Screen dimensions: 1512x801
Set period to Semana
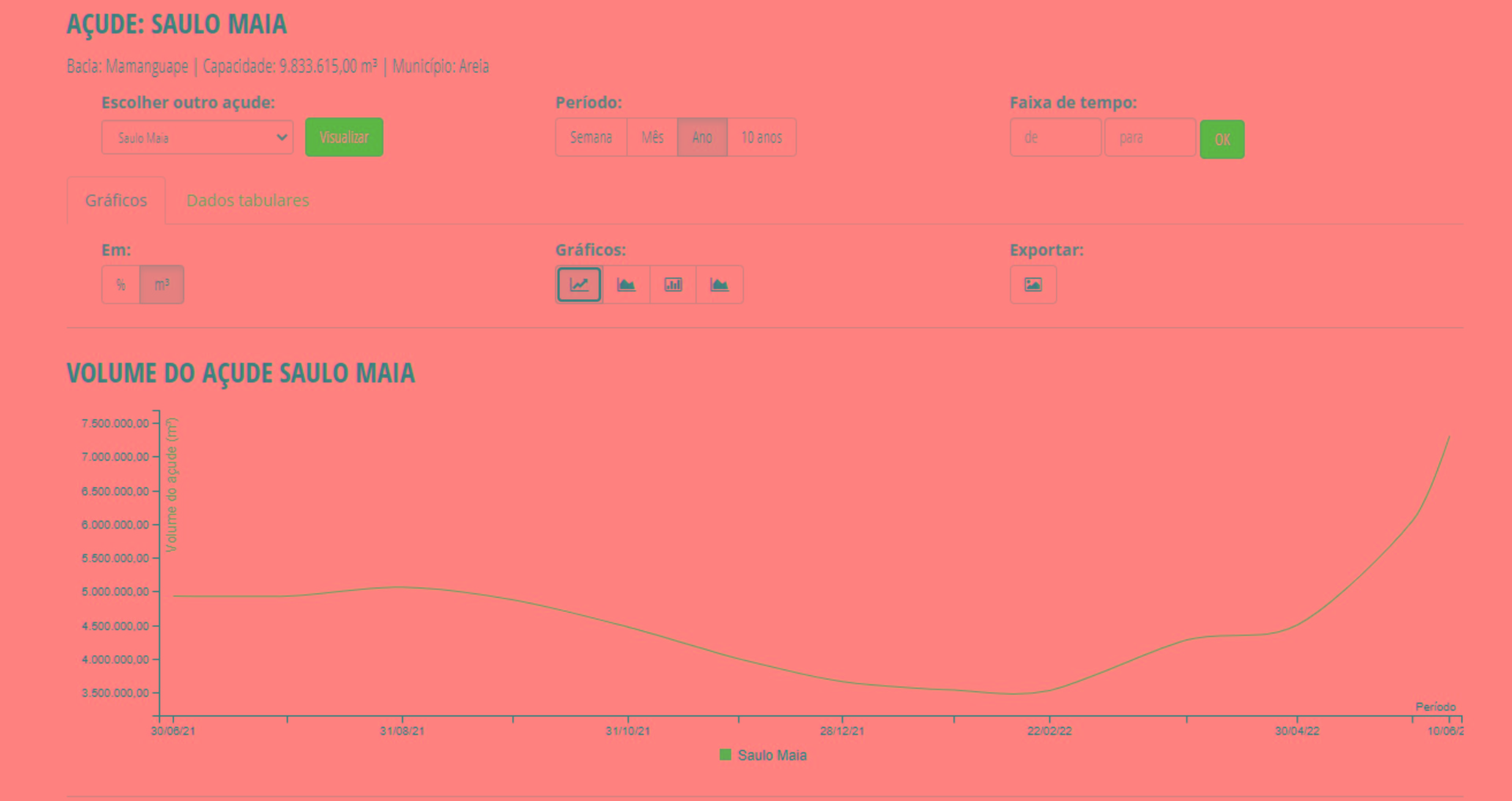(591, 137)
